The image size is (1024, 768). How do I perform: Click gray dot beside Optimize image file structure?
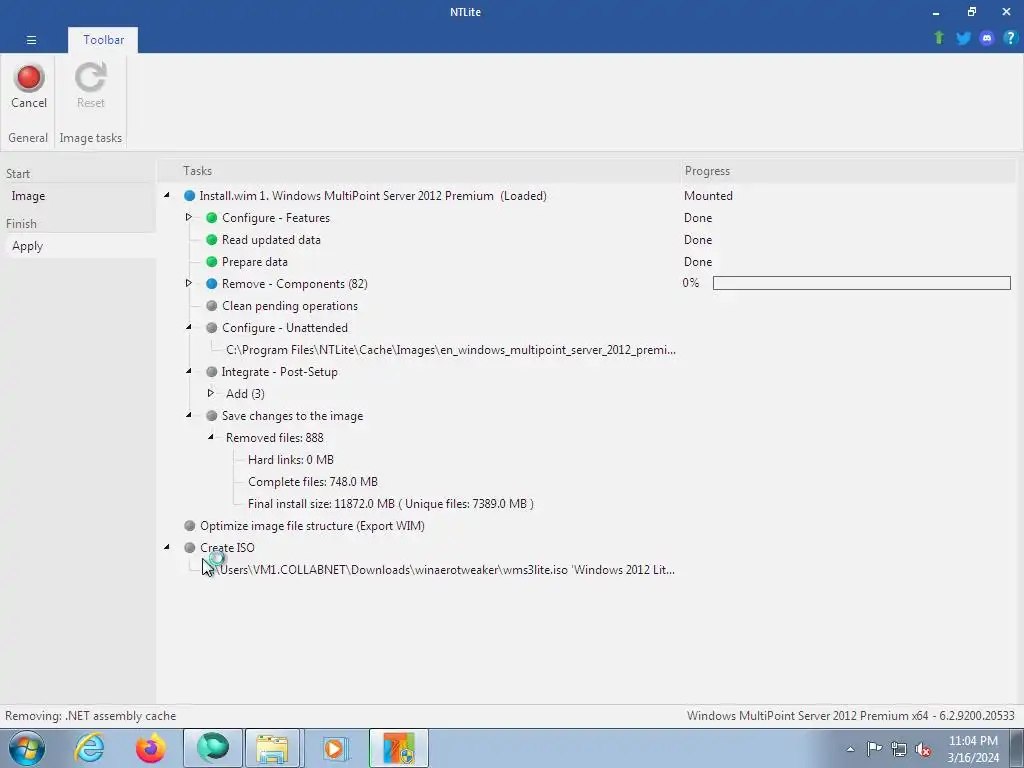click(x=189, y=526)
